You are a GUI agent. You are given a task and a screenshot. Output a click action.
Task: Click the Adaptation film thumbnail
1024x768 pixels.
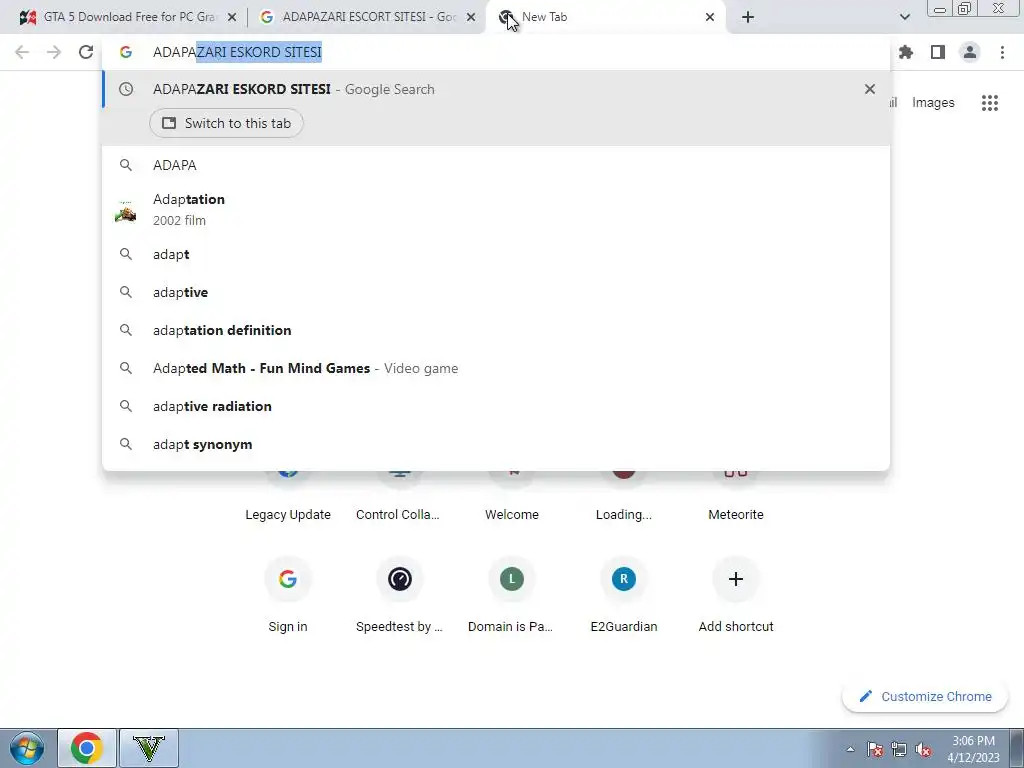point(125,212)
